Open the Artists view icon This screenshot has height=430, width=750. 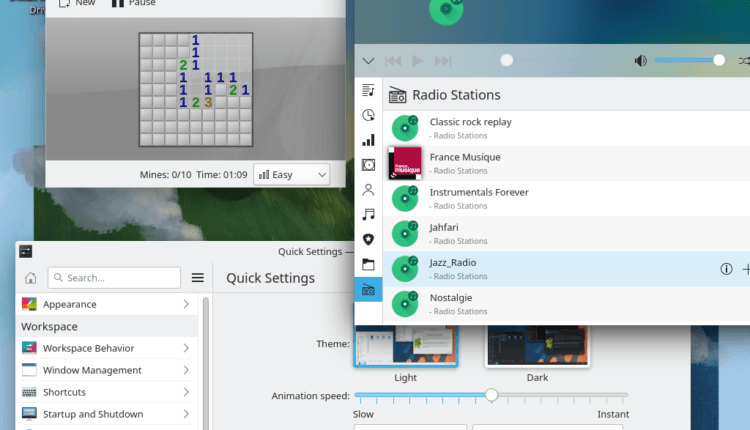pos(368,189)
